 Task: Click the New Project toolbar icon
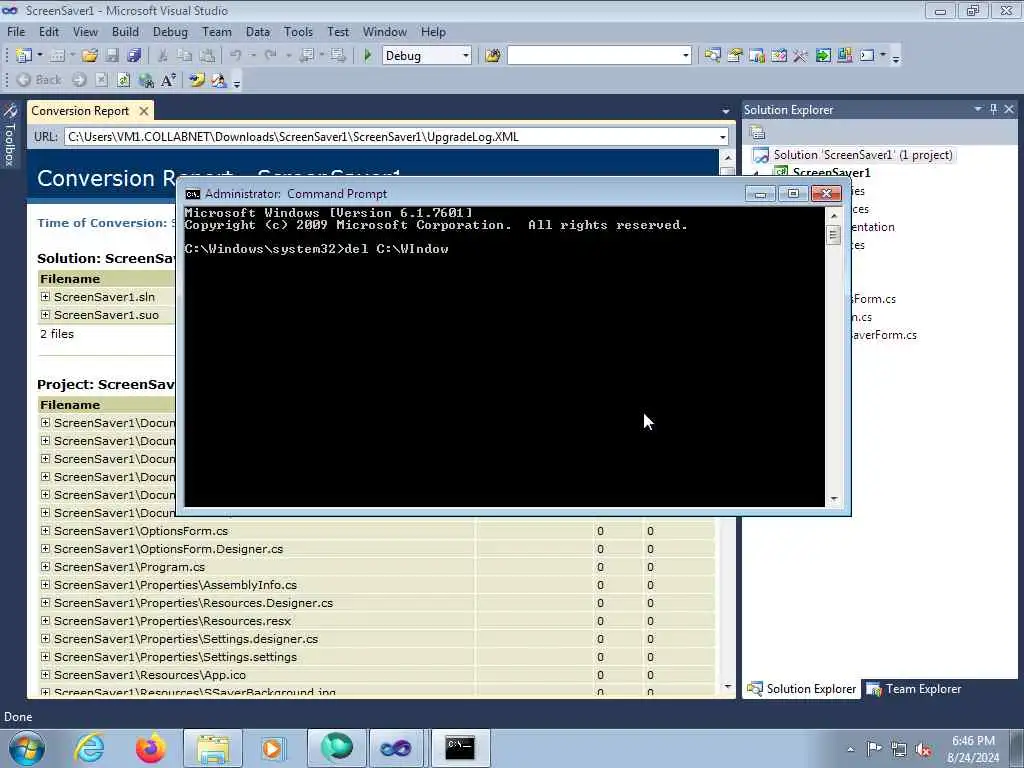tap(24, 56)
